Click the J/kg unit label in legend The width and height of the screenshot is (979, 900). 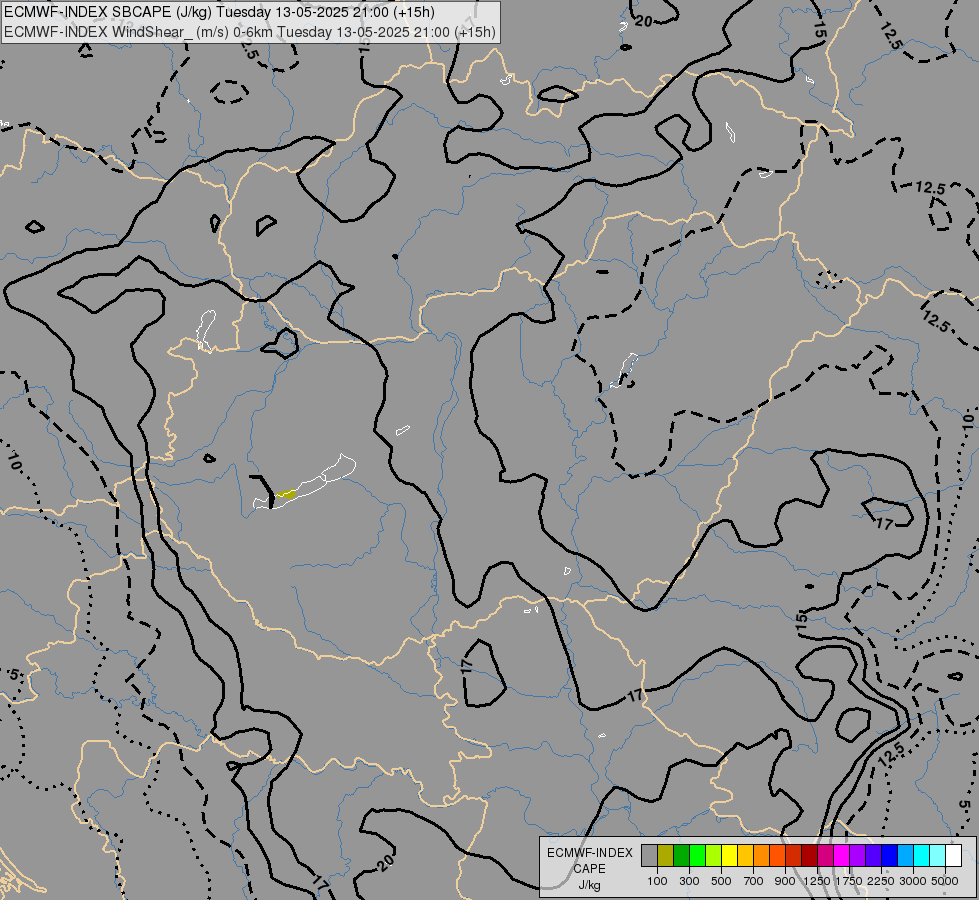pos(589,885)
